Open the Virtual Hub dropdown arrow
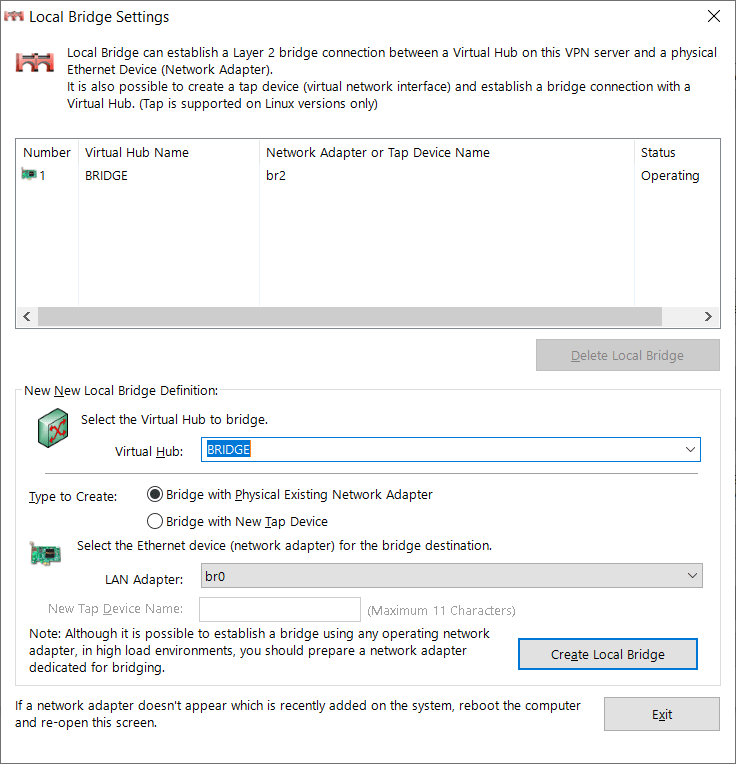736x764 pixels. coord(690,449)
